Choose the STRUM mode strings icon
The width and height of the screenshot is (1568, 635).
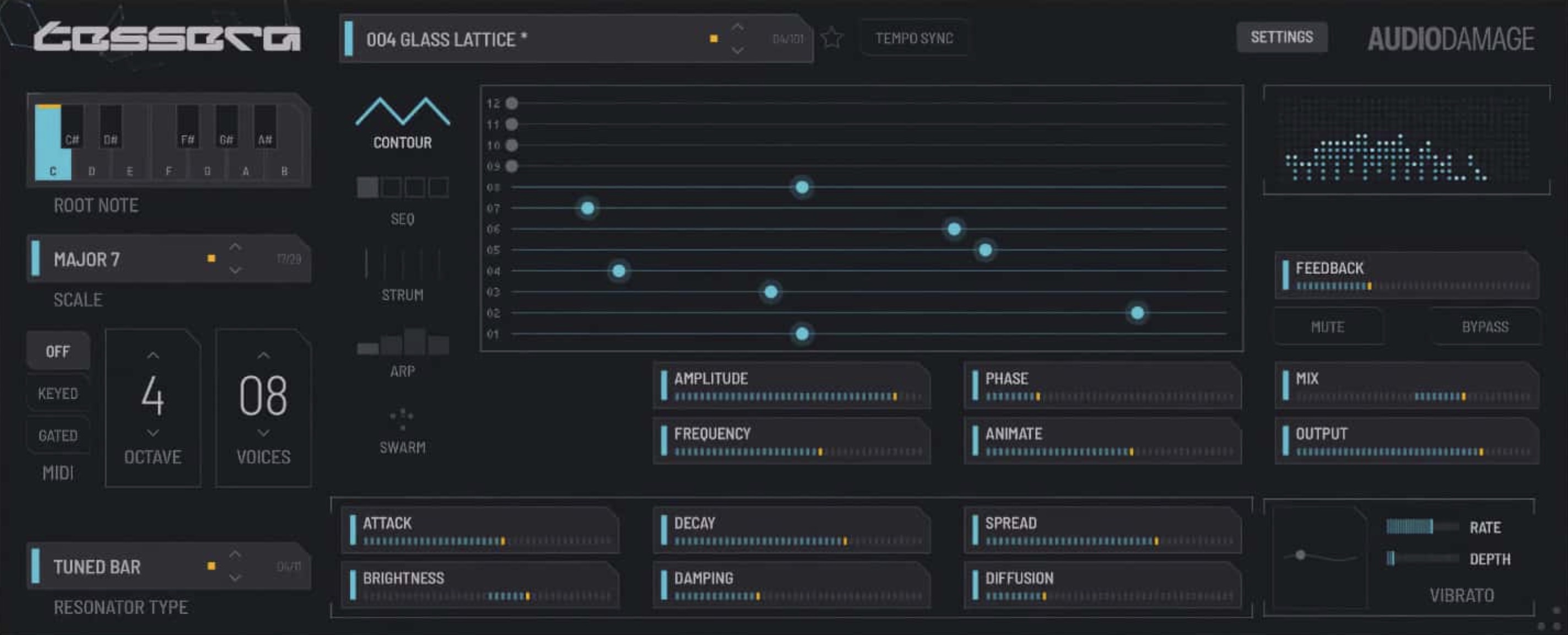pyautogui.click(x=402, y=263)
